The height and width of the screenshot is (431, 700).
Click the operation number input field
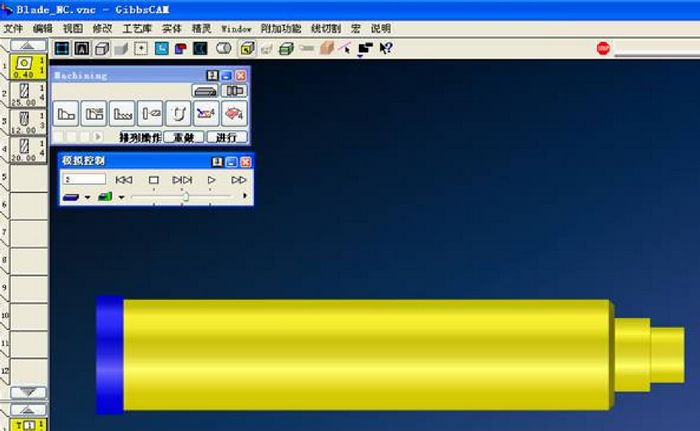coord(84,179)
